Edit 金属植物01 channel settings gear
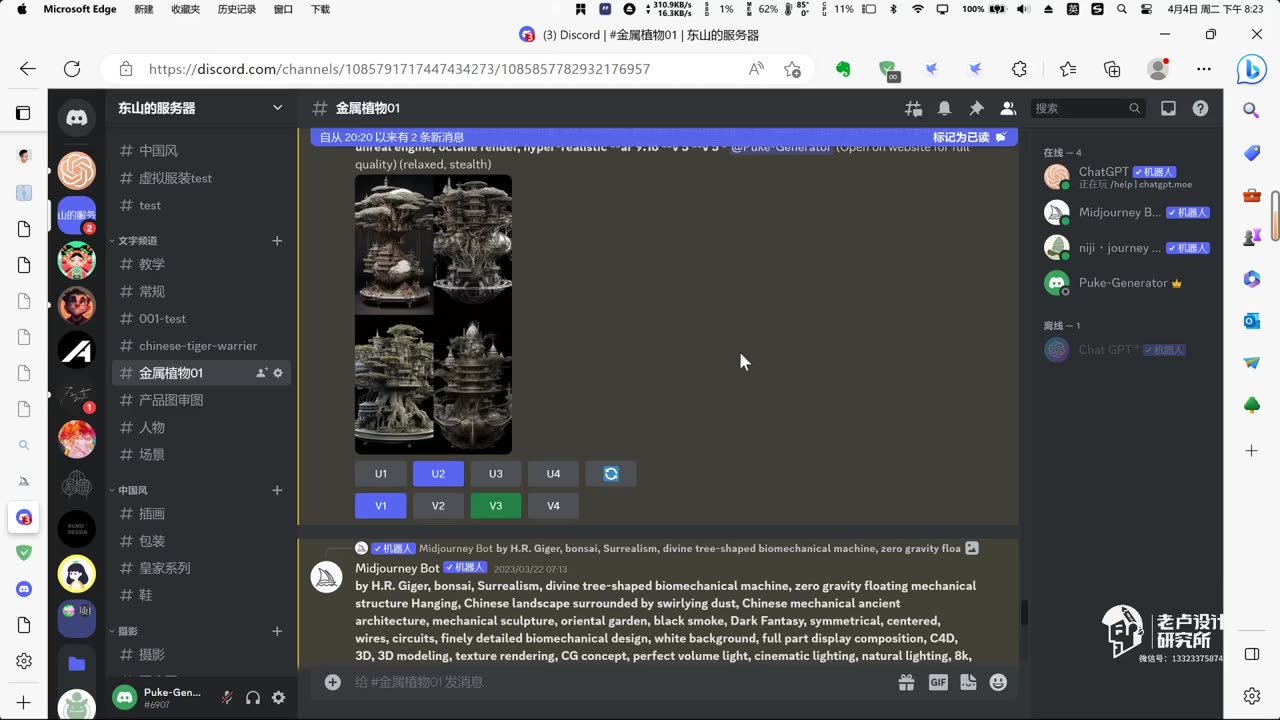 point(278,373)
